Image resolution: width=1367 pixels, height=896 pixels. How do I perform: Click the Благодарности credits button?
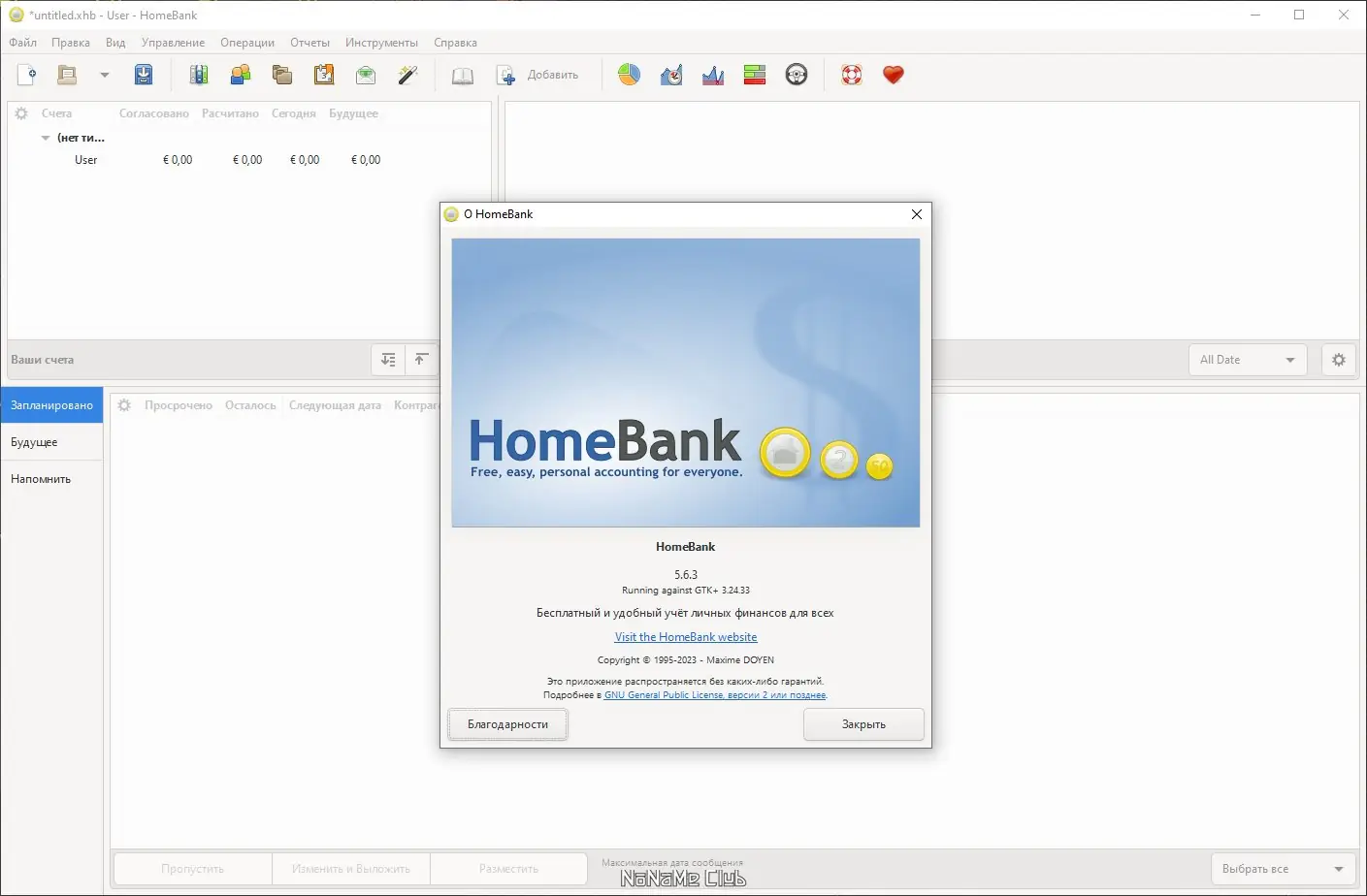pos(508,724)
